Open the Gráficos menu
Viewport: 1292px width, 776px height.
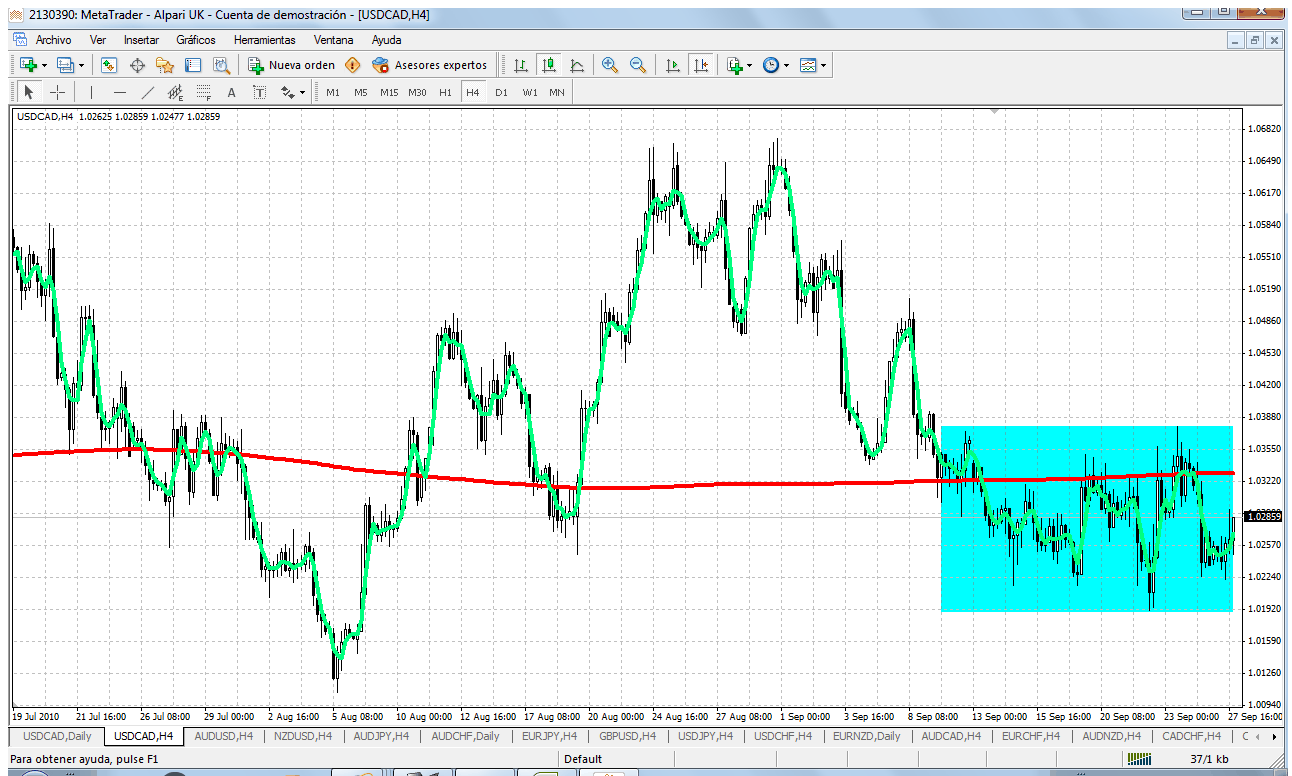click(196, 40)
